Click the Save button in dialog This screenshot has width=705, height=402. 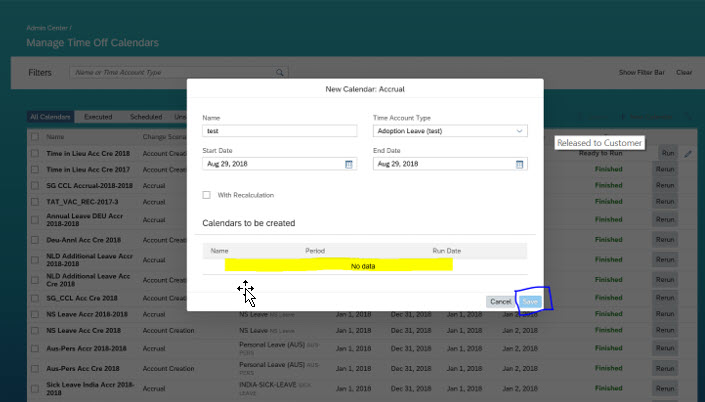click(x=530, y=302)
